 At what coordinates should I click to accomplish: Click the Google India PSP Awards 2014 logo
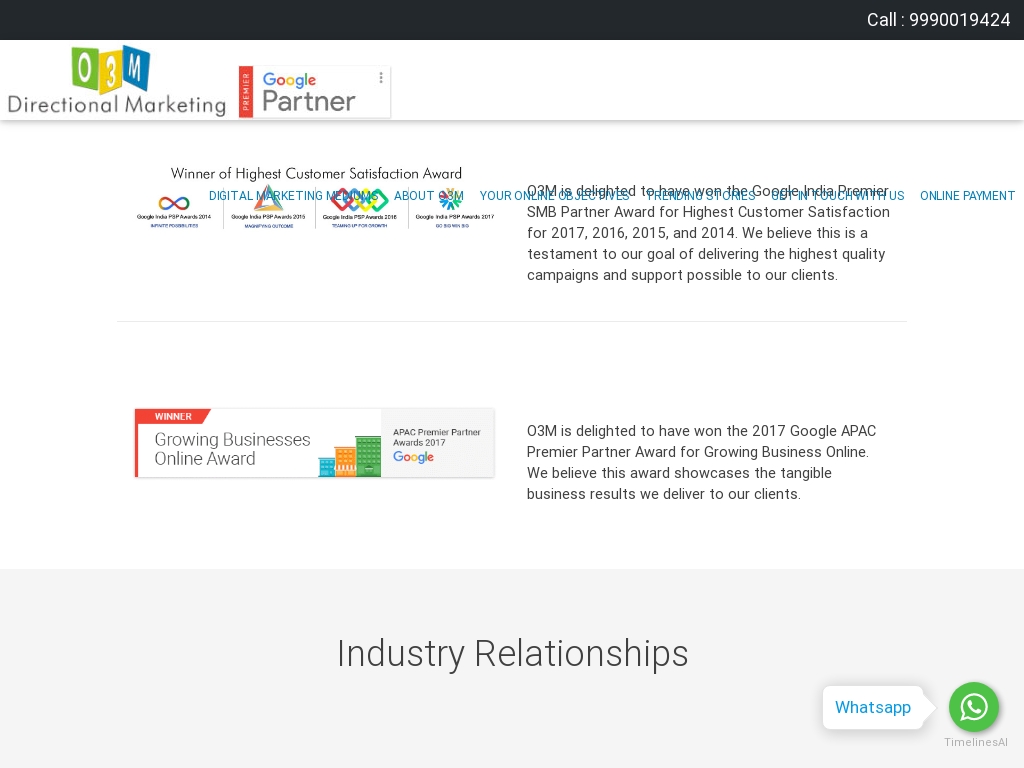(174, 211)
